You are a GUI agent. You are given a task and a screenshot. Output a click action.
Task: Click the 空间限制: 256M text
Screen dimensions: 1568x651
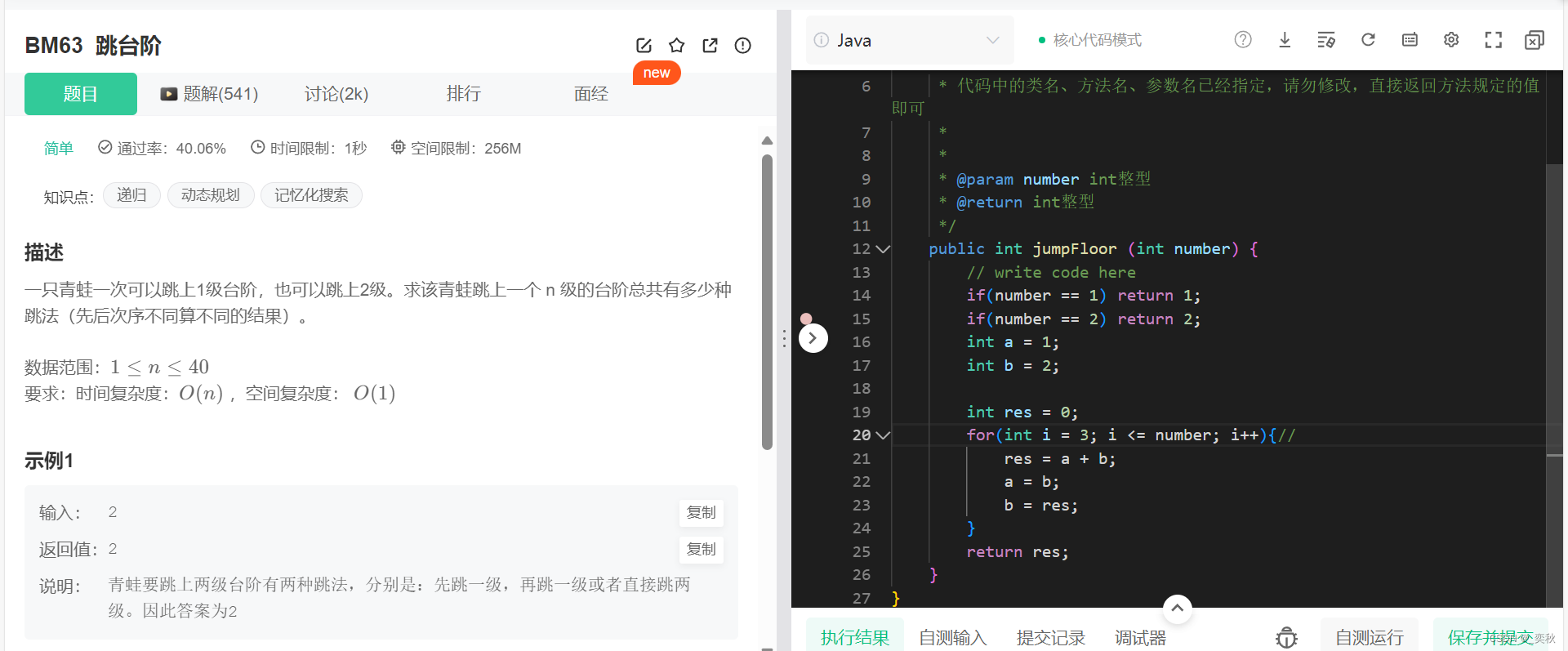click(x=456, y=149)
